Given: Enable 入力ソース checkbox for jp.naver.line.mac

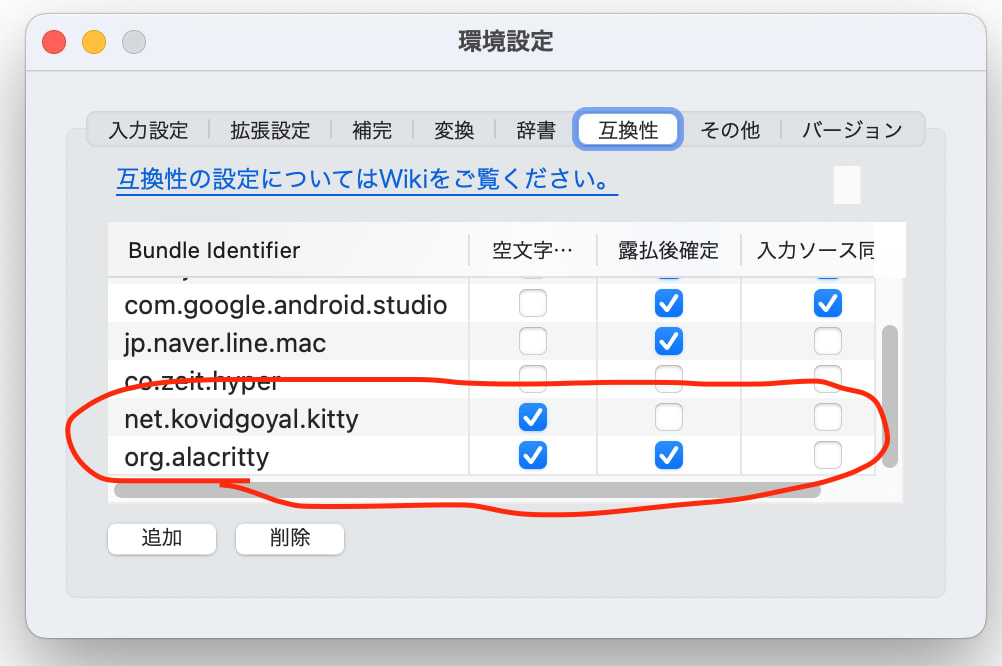Looking at the screenshot, I should (x=828, y=341).
